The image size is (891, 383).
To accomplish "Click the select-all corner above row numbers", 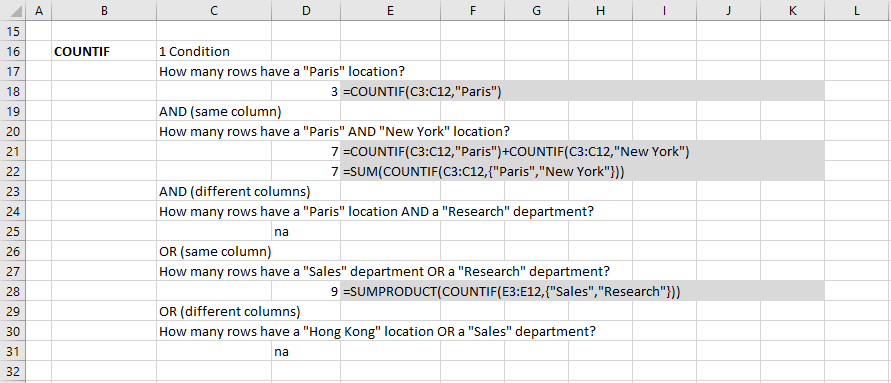I will click(13, 10).
